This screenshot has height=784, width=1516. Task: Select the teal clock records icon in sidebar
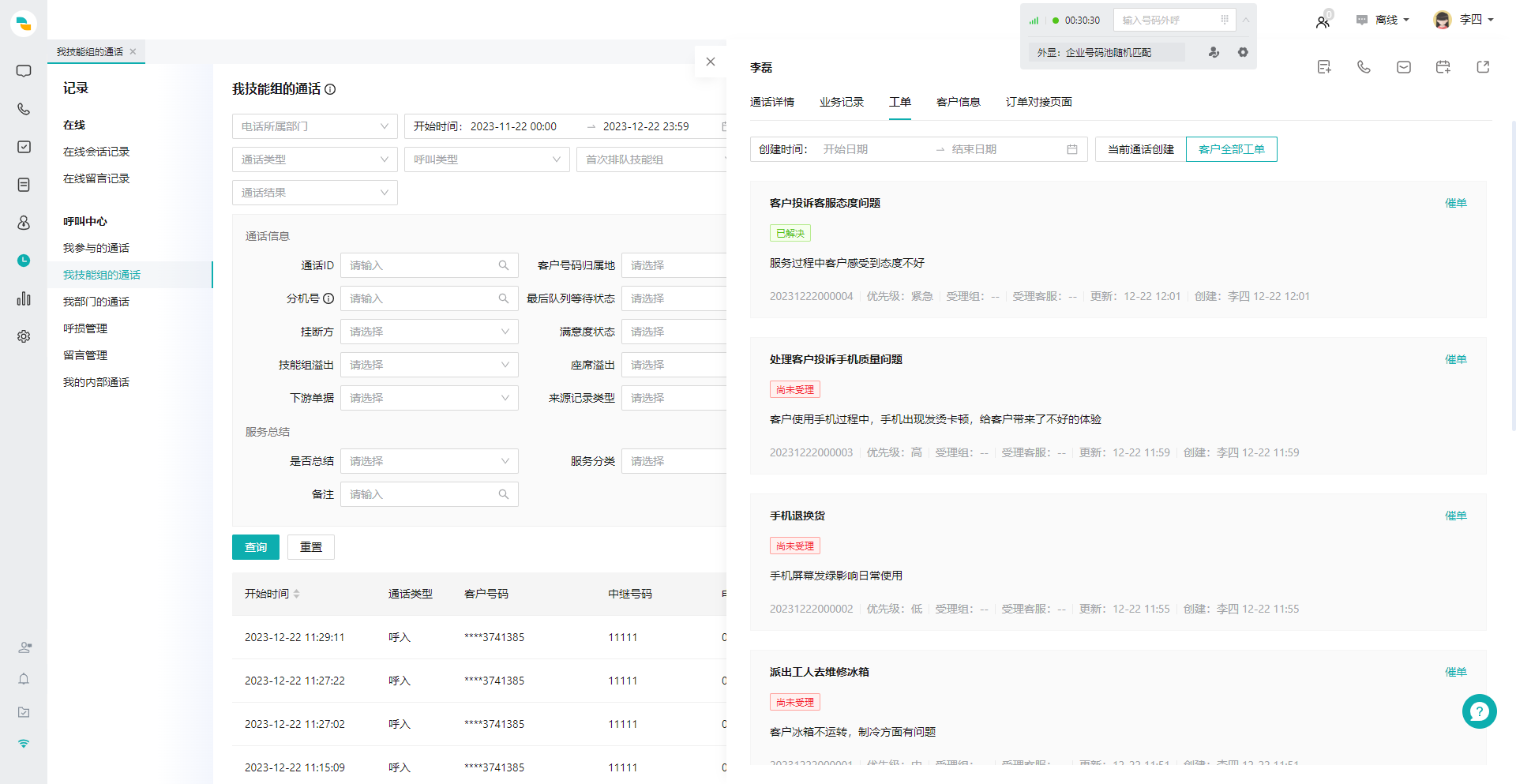pos(24,261)
